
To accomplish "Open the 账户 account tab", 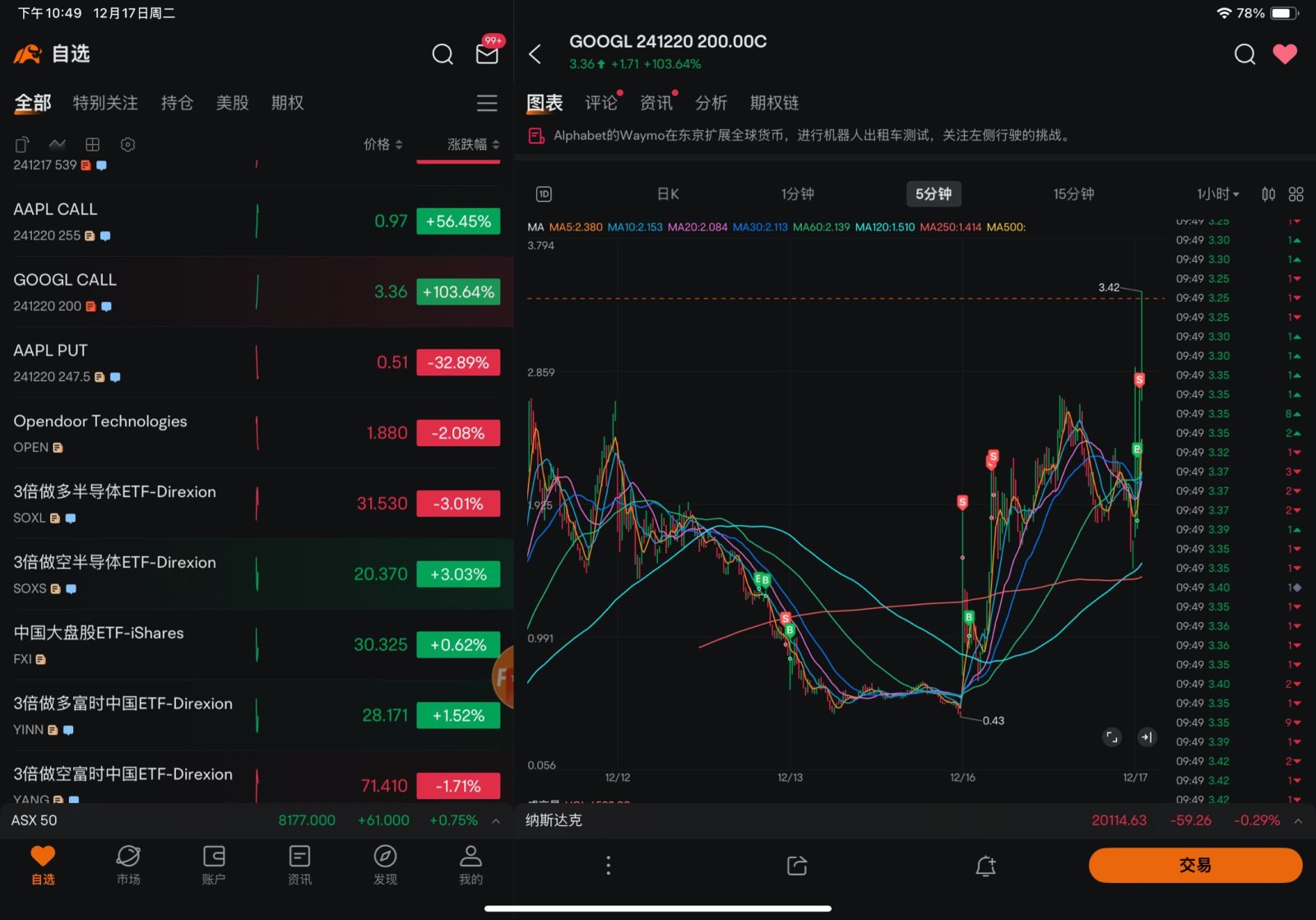I will pyautogui.click(x=214, y=865).
